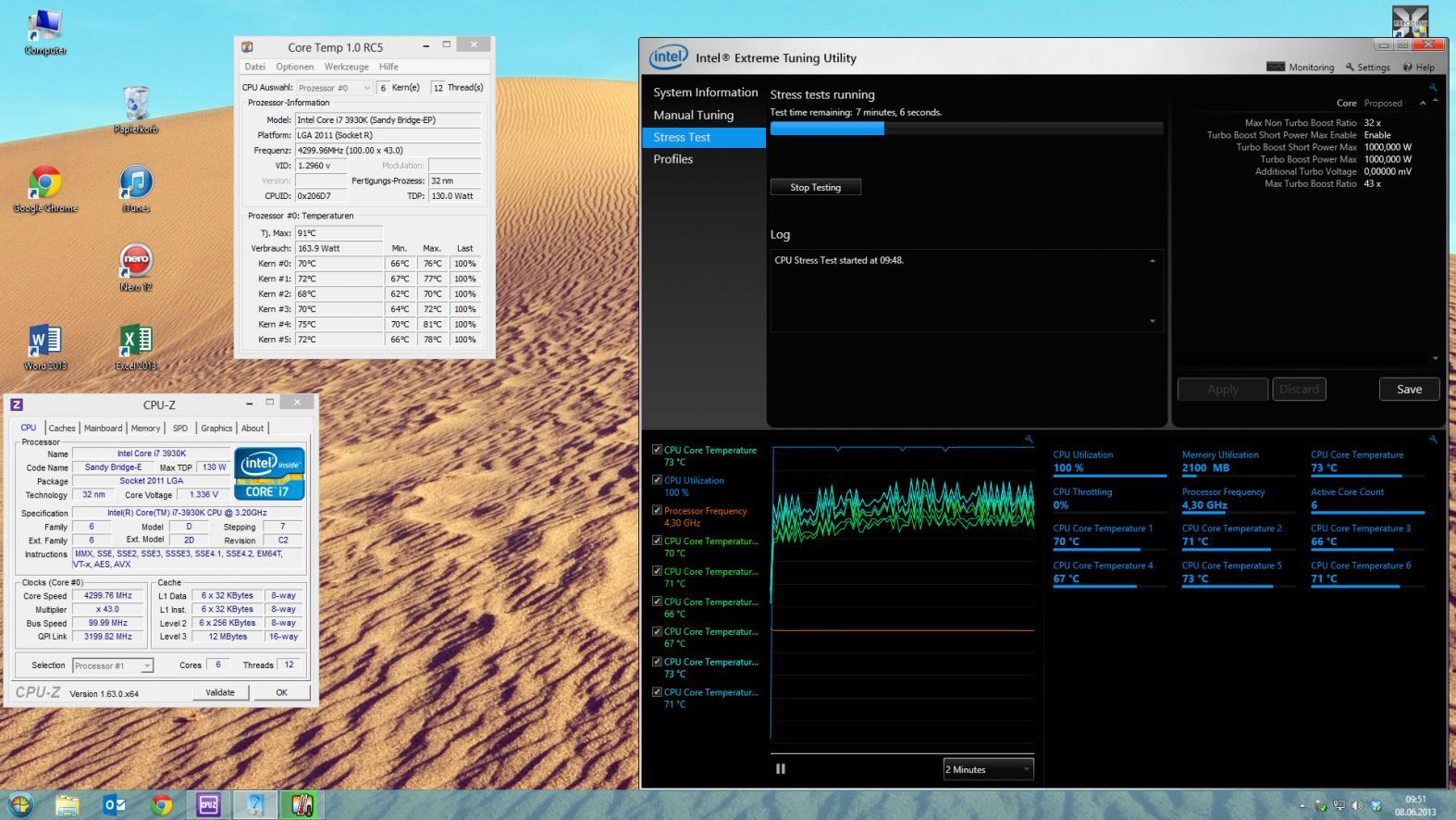Open Outlook from the taskbar
This screenshot has width=1456, height=820.
click(115, 804)
